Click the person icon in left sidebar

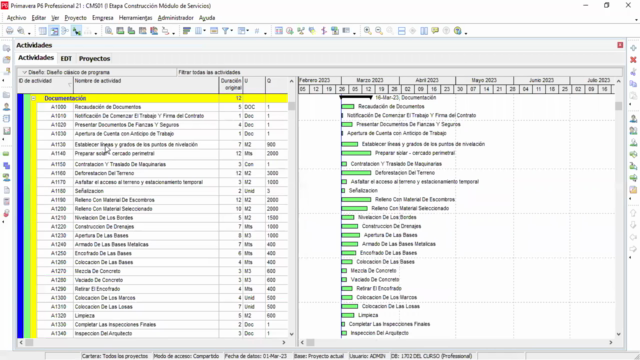click(x=7, y=107)
